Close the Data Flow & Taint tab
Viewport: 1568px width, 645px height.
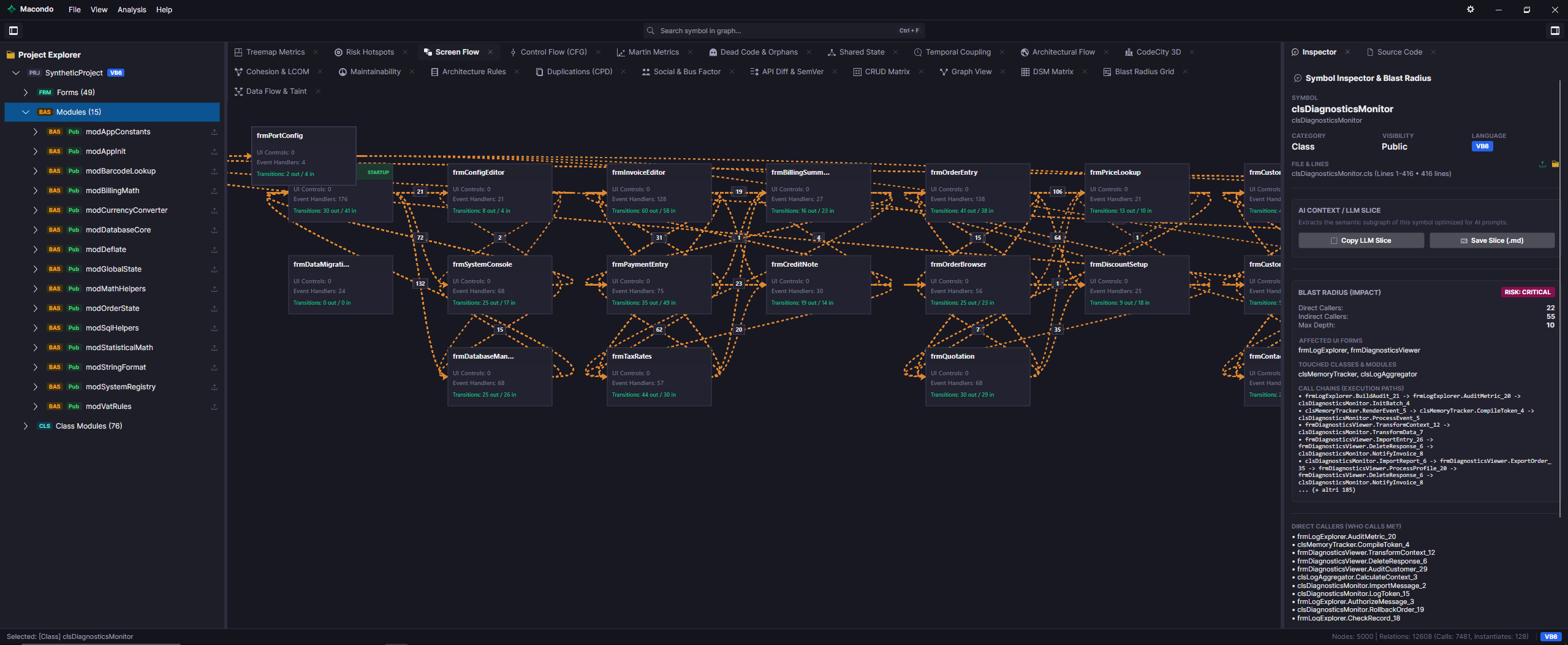(x=318, y=91)
